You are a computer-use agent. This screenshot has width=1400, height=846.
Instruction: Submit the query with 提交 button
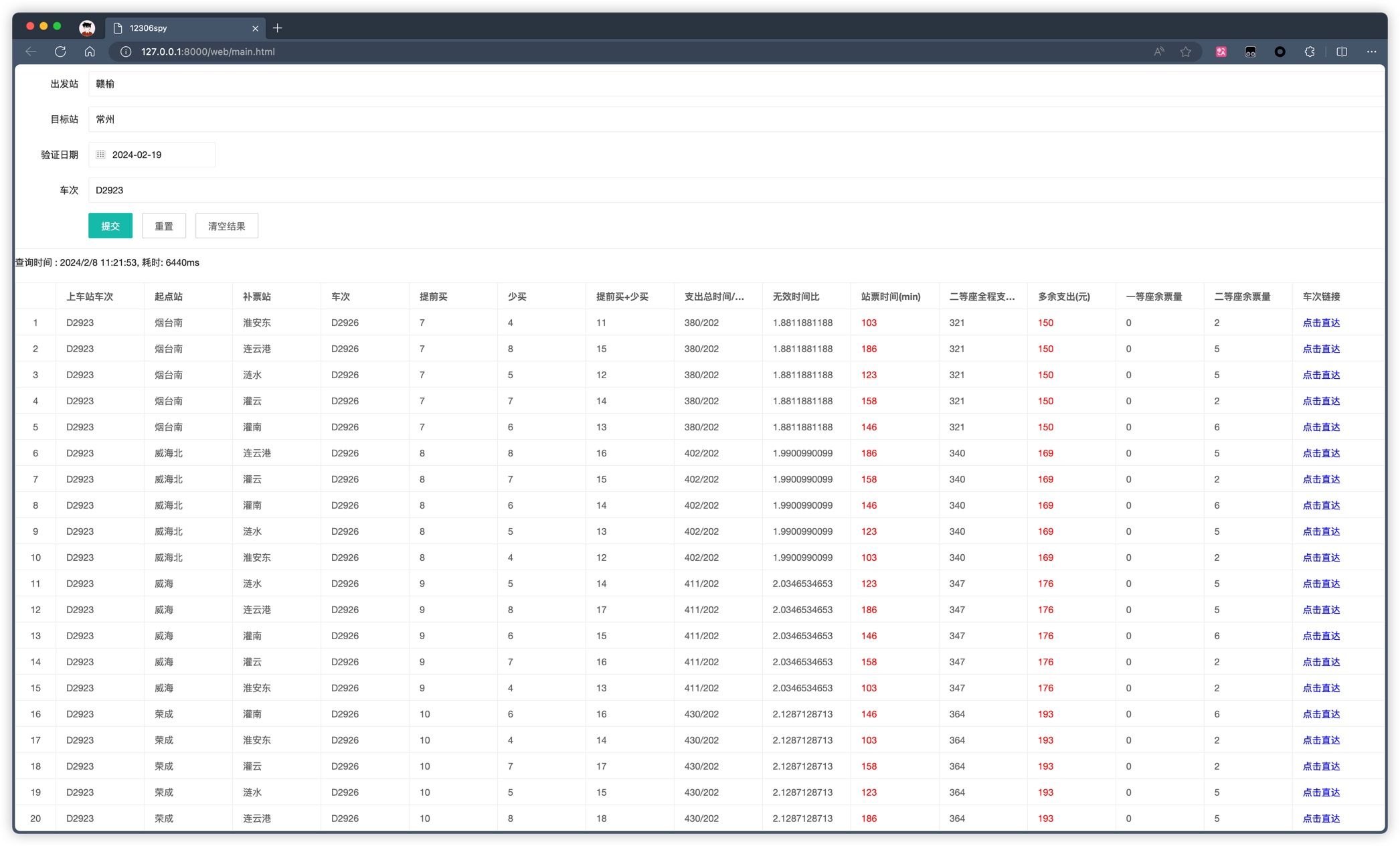click(x=110, y=226)
